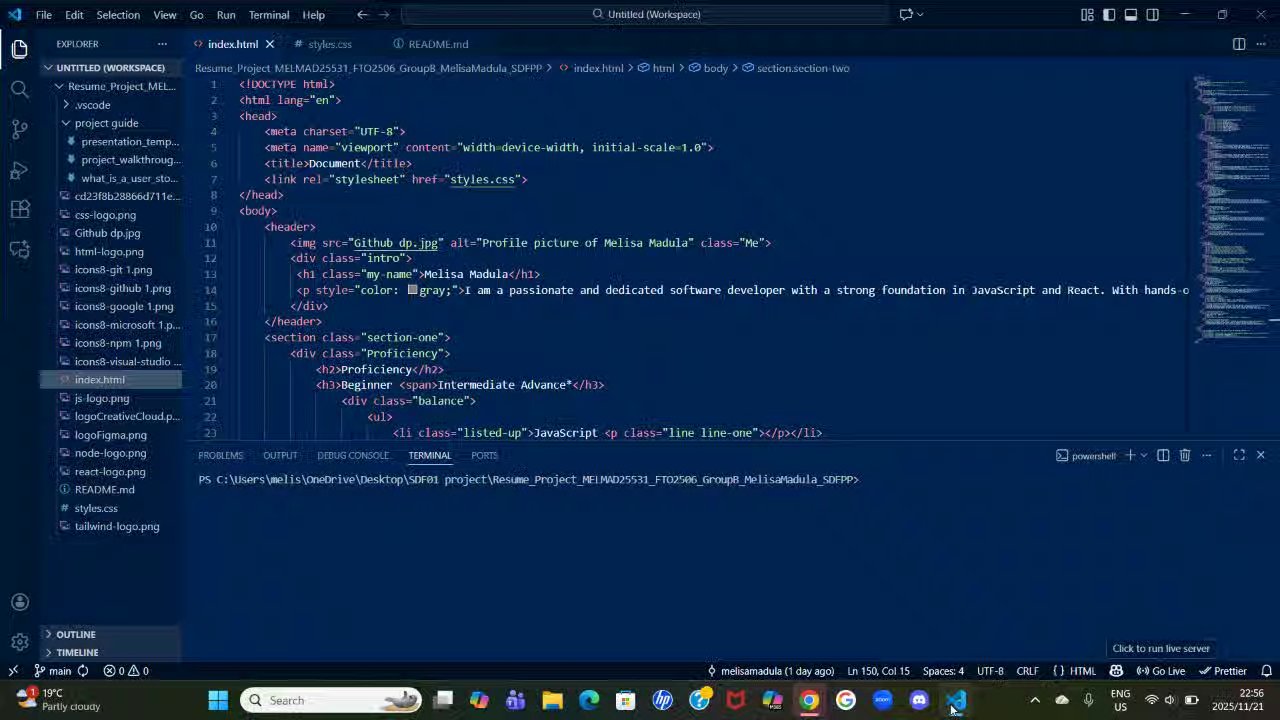This screenshot has height=720, width=1280.
Task: Toggle the secondary side bar visibility
Action: (1153, 14)
